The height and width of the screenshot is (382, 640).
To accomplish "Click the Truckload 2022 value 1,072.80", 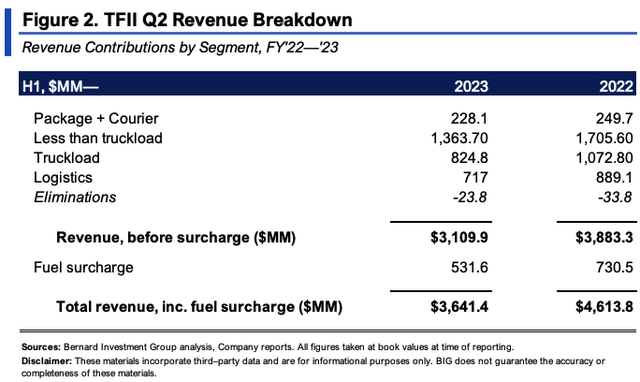I will [x=604, y=158].
